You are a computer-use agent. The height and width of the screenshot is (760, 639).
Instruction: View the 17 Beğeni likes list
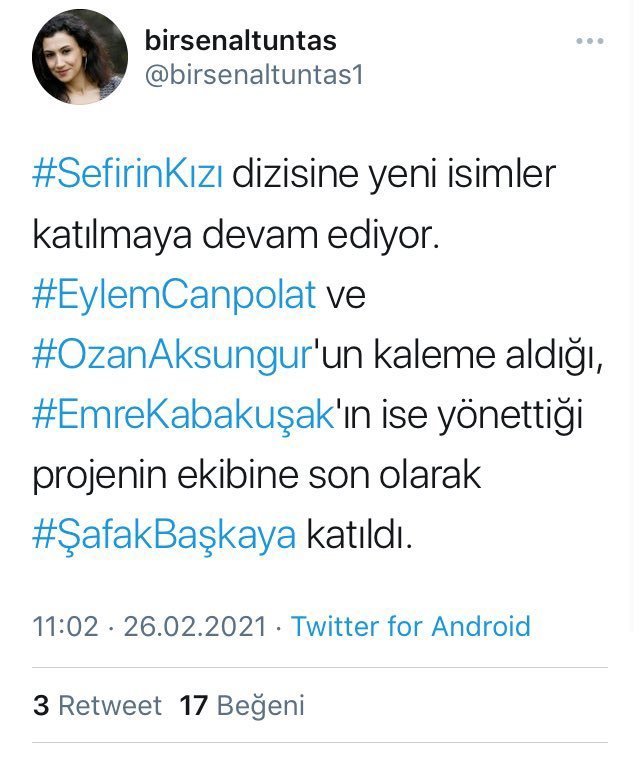[241, 705]
